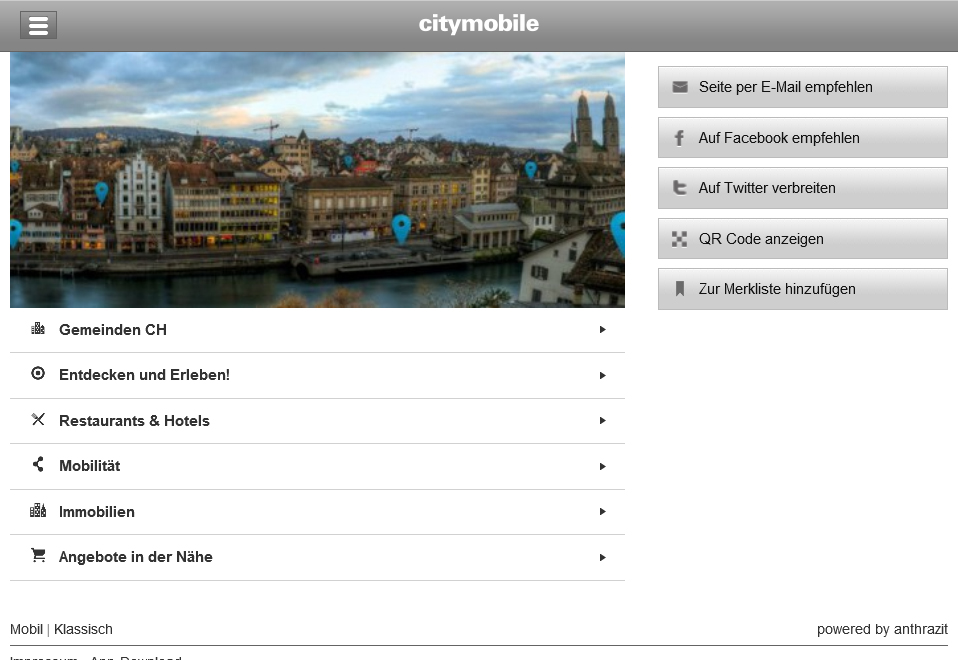Switch to the Mobil view link
The image size is (958, 660).
(26, 629)
